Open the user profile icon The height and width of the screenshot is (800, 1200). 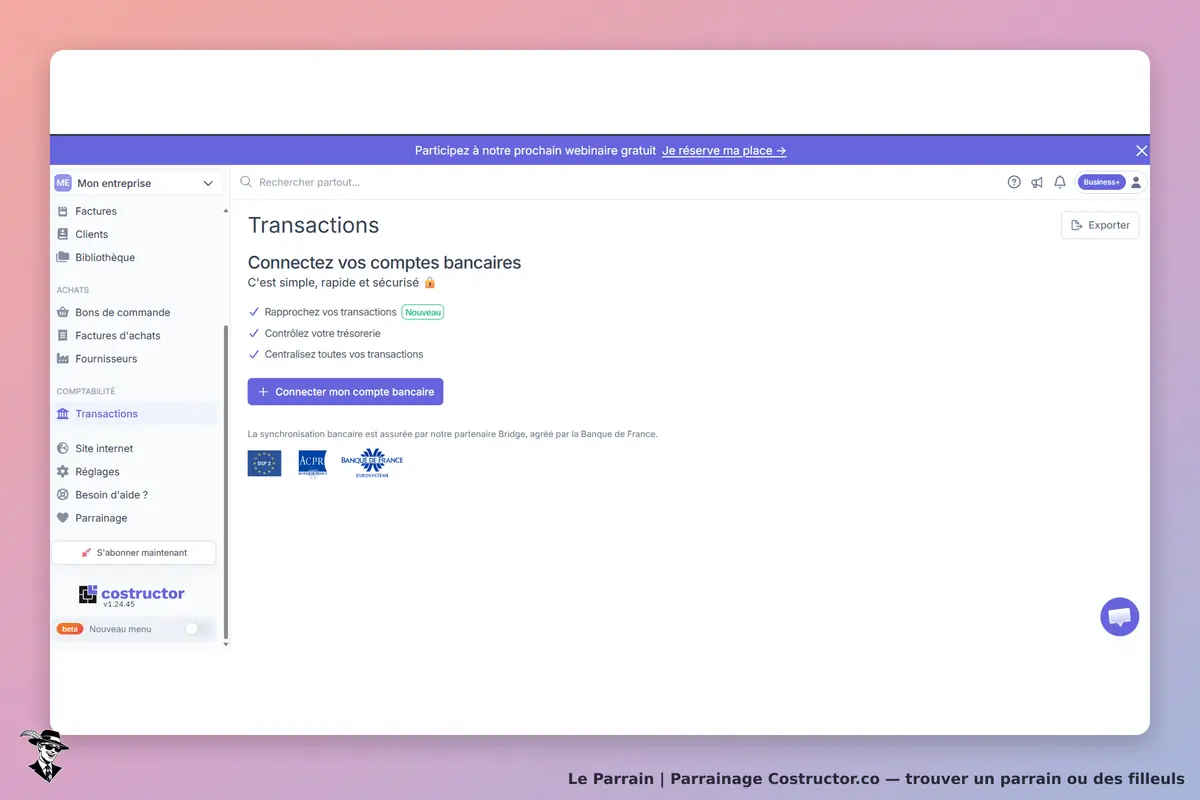1136,182
